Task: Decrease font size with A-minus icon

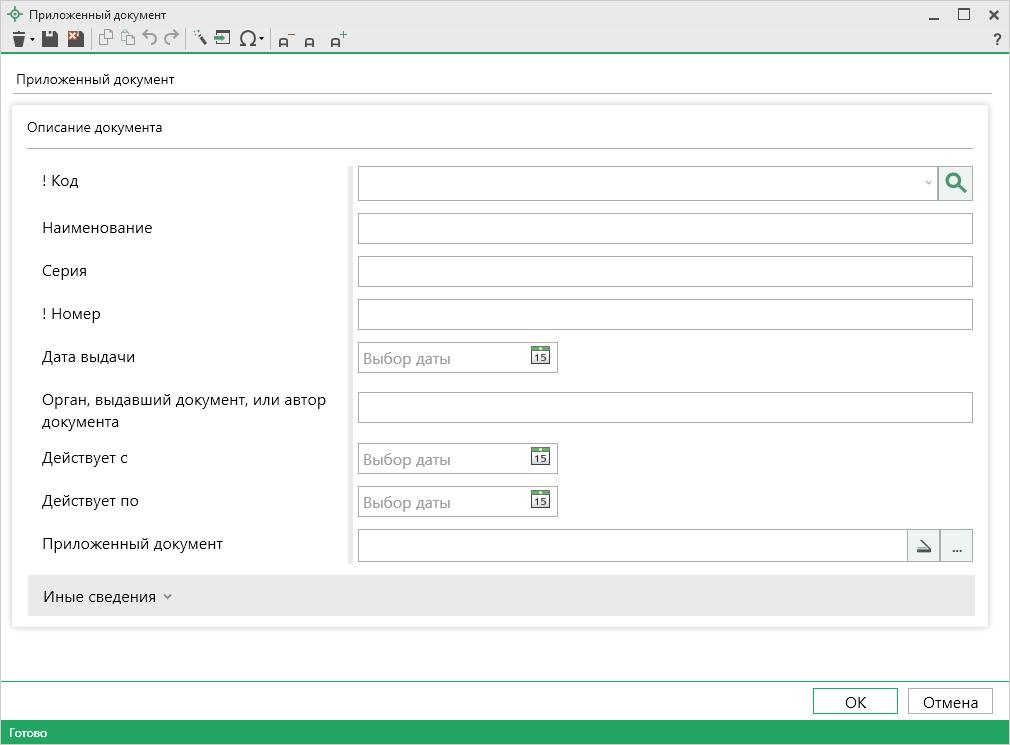Action: pyautogui.click(x=286, y=40)
